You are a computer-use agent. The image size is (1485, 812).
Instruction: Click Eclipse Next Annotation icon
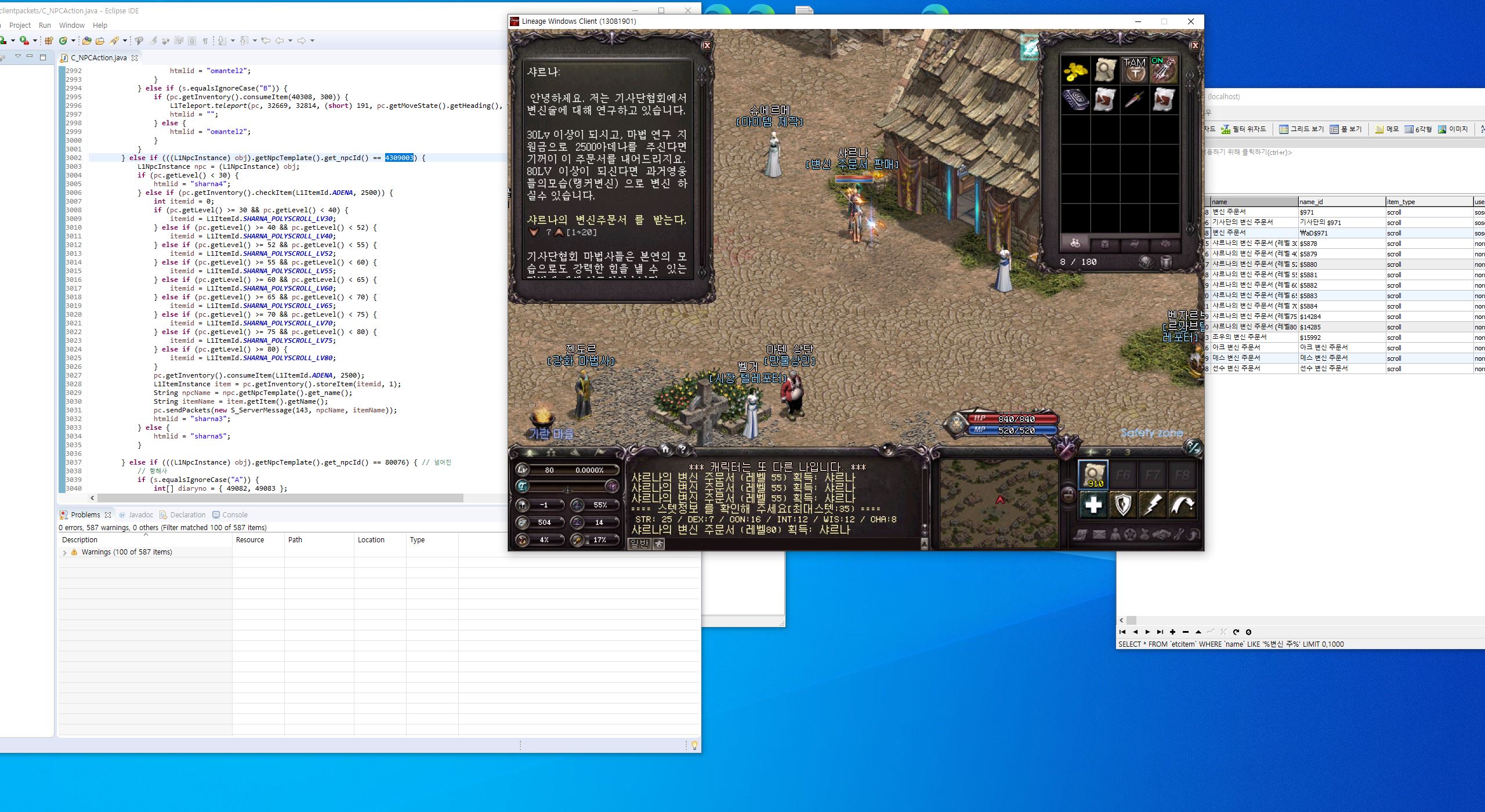[222, 41]
